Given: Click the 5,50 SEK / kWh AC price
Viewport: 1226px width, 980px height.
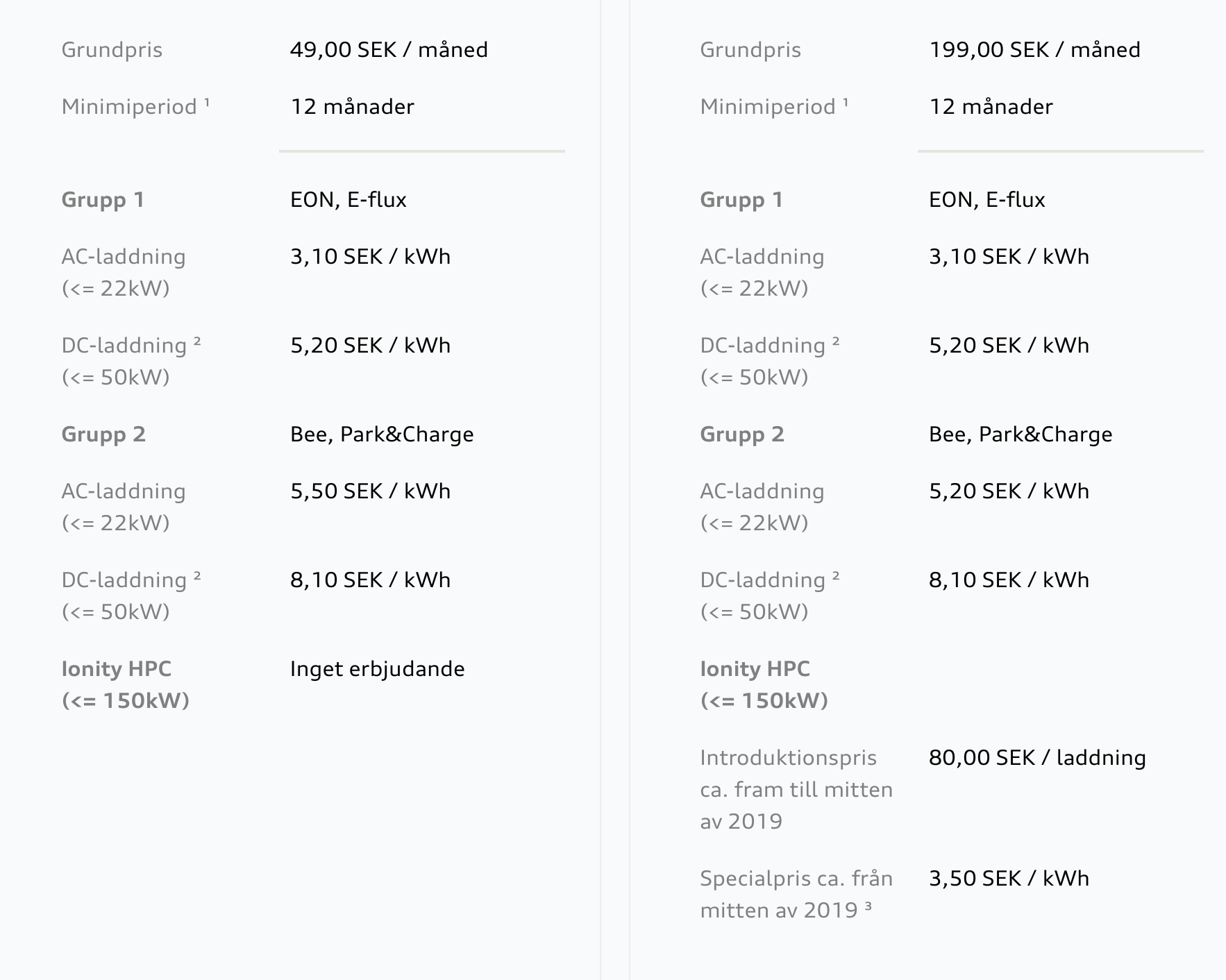Looking at the screenshot, I should (370, 491).
